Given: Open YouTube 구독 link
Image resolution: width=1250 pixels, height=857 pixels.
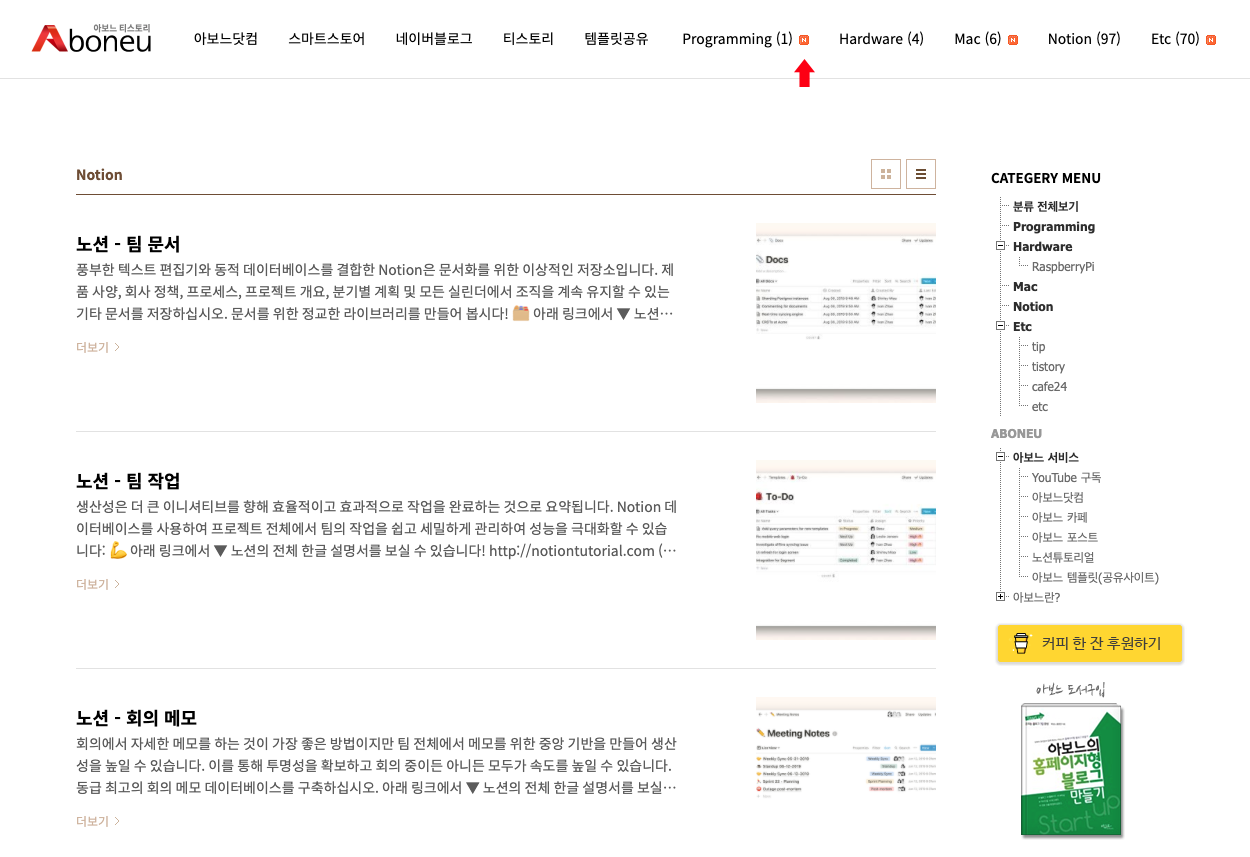Looking at the screenshot, I should (1066, 477).
